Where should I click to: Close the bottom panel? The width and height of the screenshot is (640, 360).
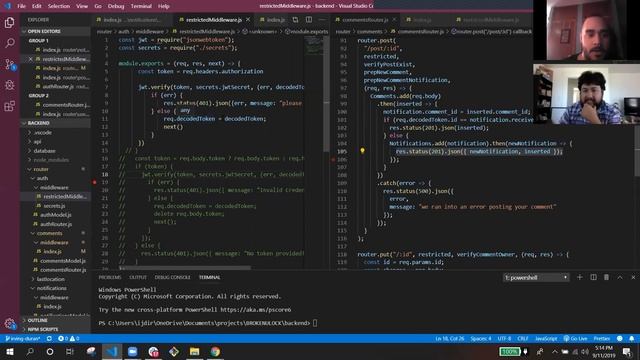pos(633,277)
